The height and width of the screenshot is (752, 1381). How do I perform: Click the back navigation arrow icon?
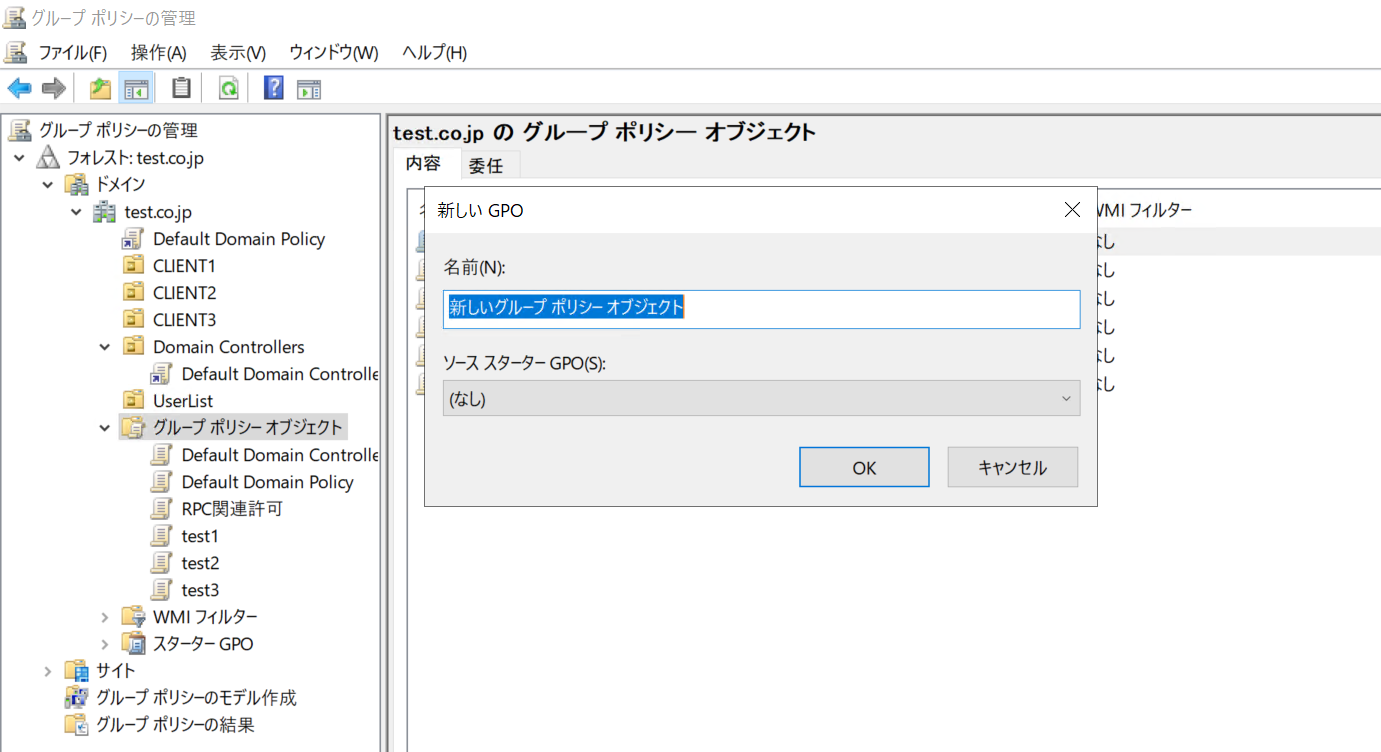coord(19,88)
